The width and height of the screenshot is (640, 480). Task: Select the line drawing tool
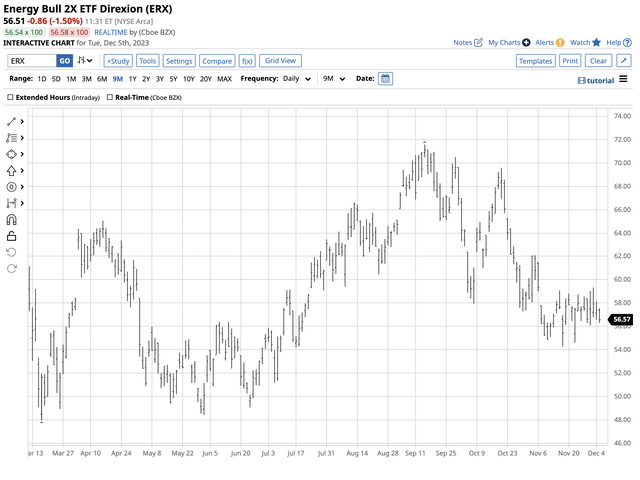pyautogui.click(x=11, y=122)
